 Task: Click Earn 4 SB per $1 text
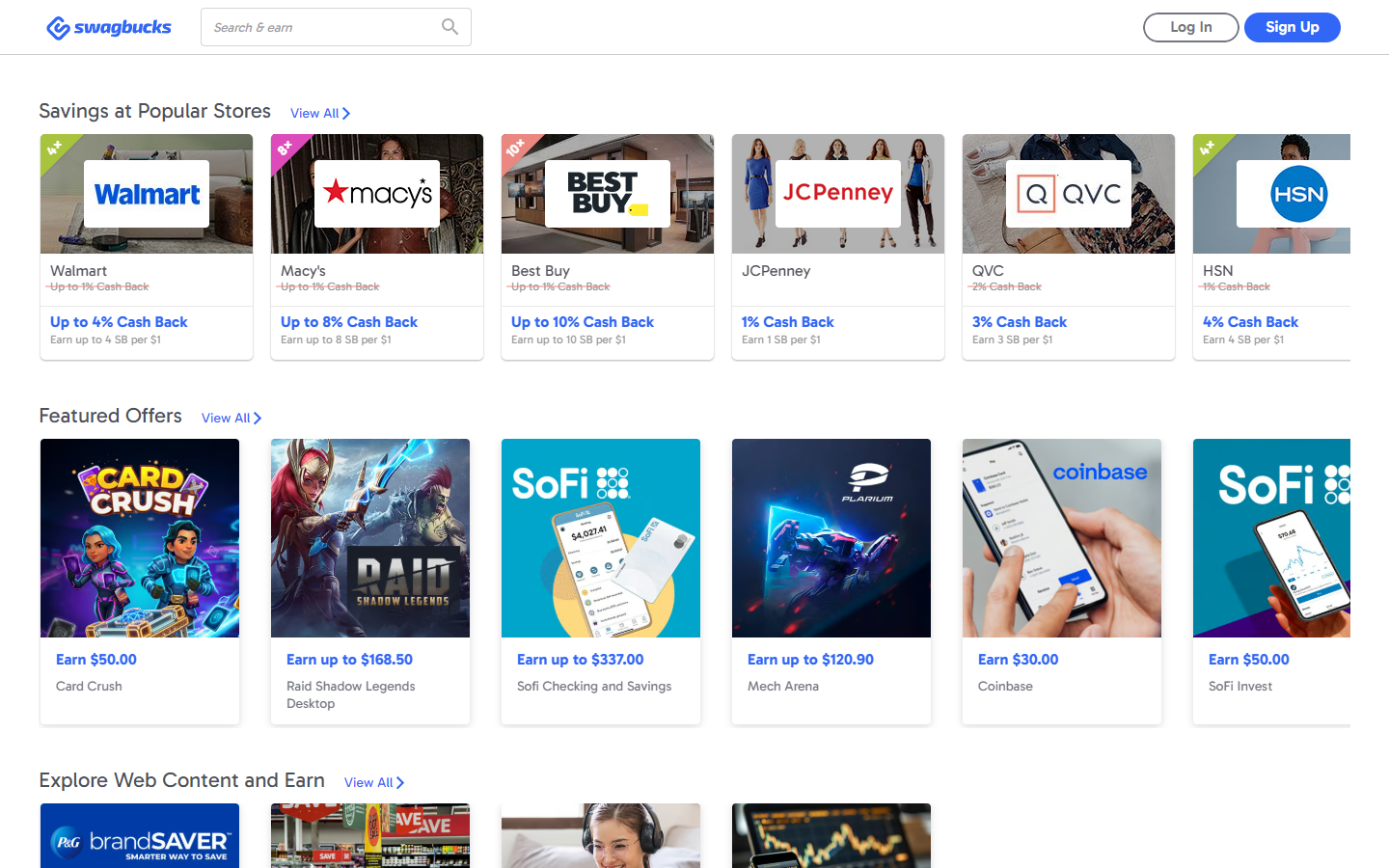tap(1243, 339)
